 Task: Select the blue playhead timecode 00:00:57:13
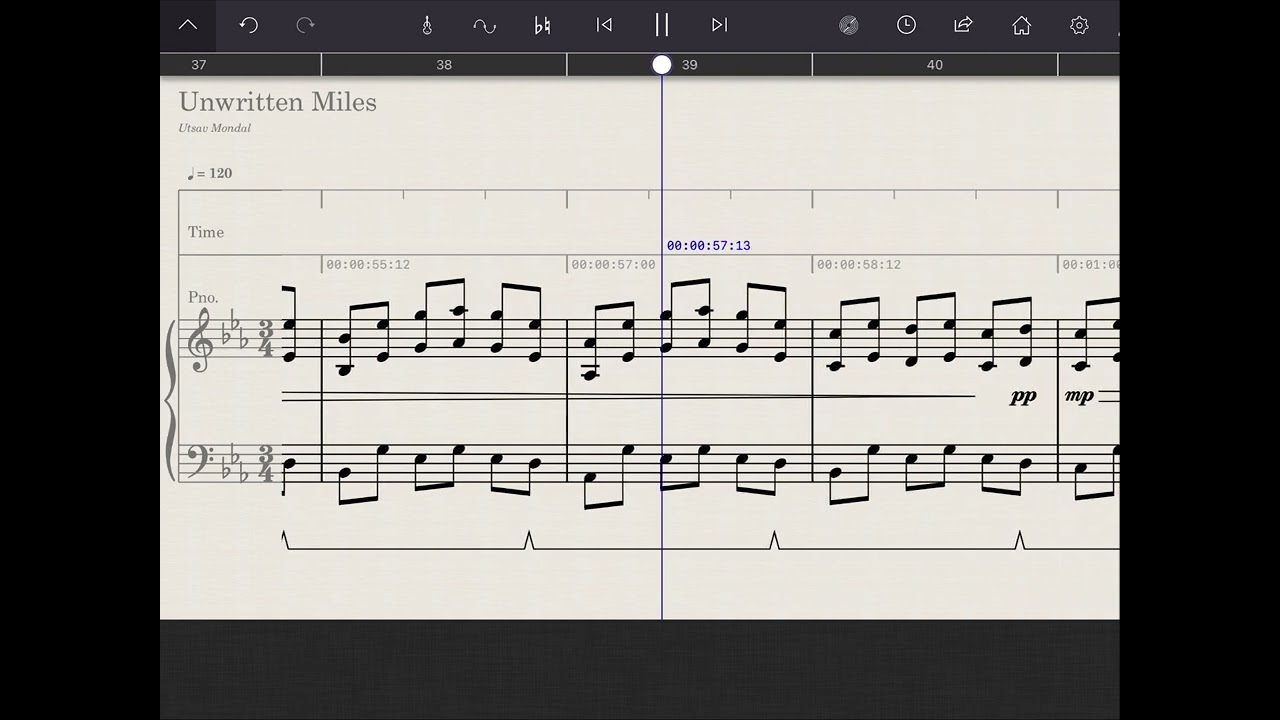click(708, 246)
